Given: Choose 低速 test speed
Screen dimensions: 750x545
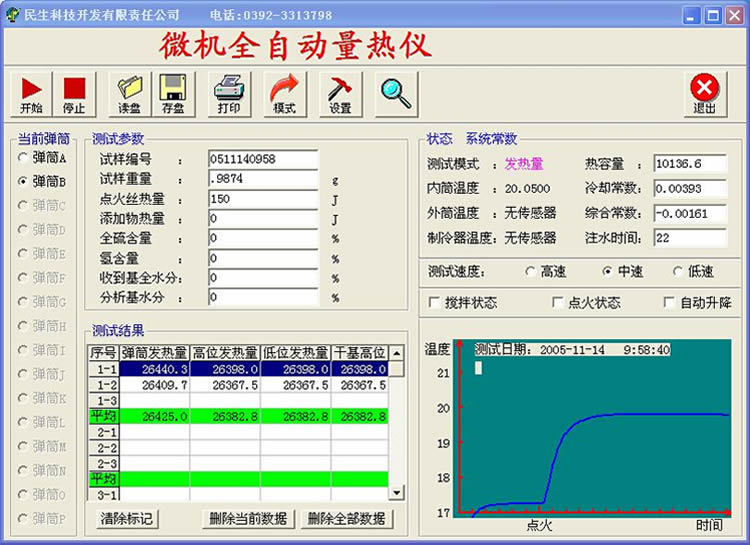Looking at the screenshot, I should 677,271.
